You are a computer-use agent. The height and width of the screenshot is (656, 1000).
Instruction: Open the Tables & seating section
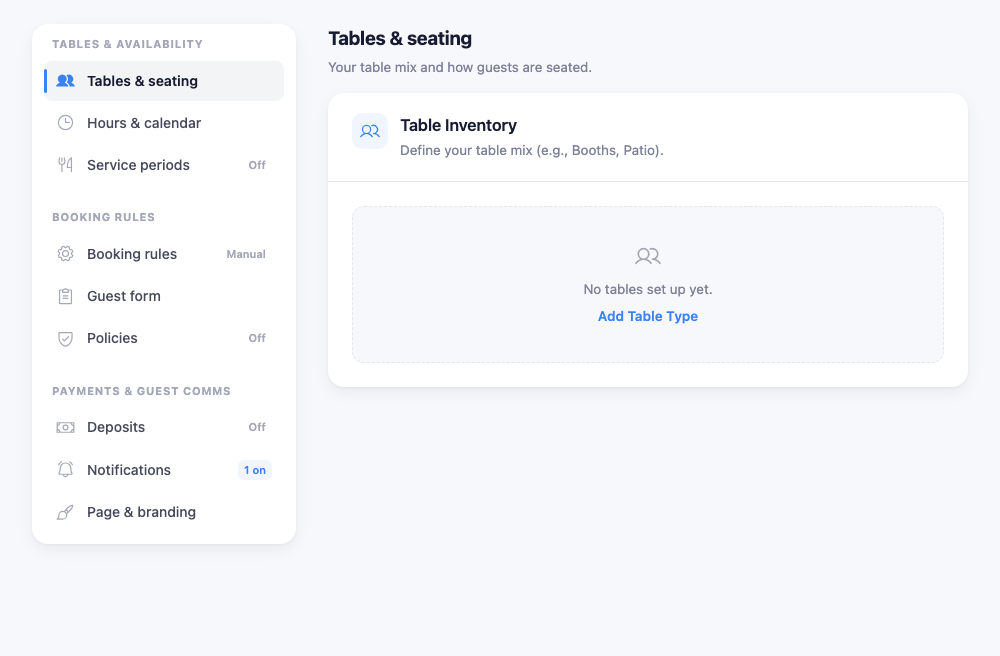(x=164, y=81)
